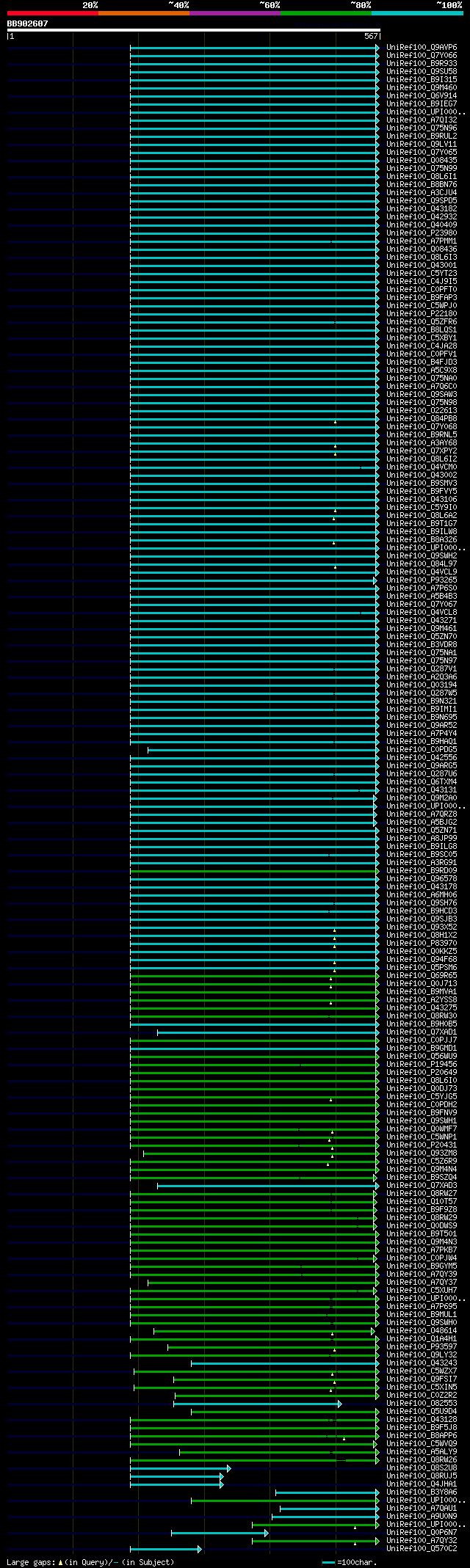
Task: Open hit UniRef100_Q9AVP6
Action: [422, 47]
